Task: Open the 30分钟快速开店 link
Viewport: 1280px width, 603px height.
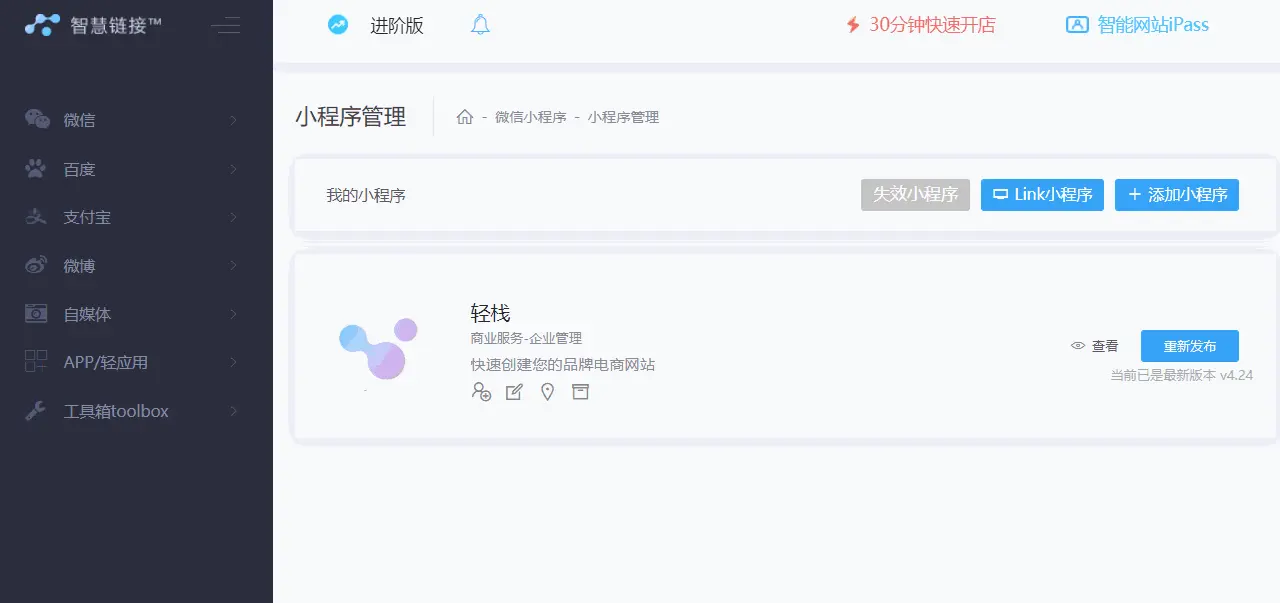Action: point(920,25)
